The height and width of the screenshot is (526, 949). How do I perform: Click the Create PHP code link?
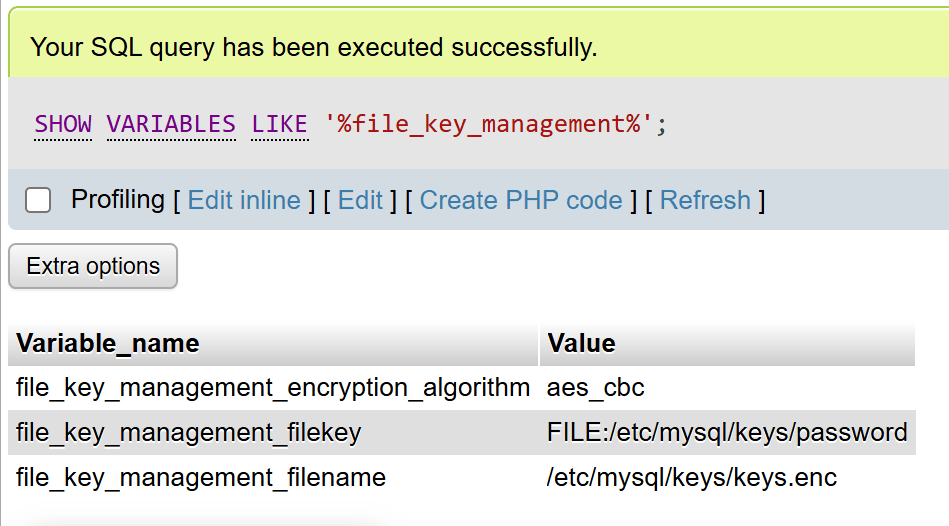521,200
